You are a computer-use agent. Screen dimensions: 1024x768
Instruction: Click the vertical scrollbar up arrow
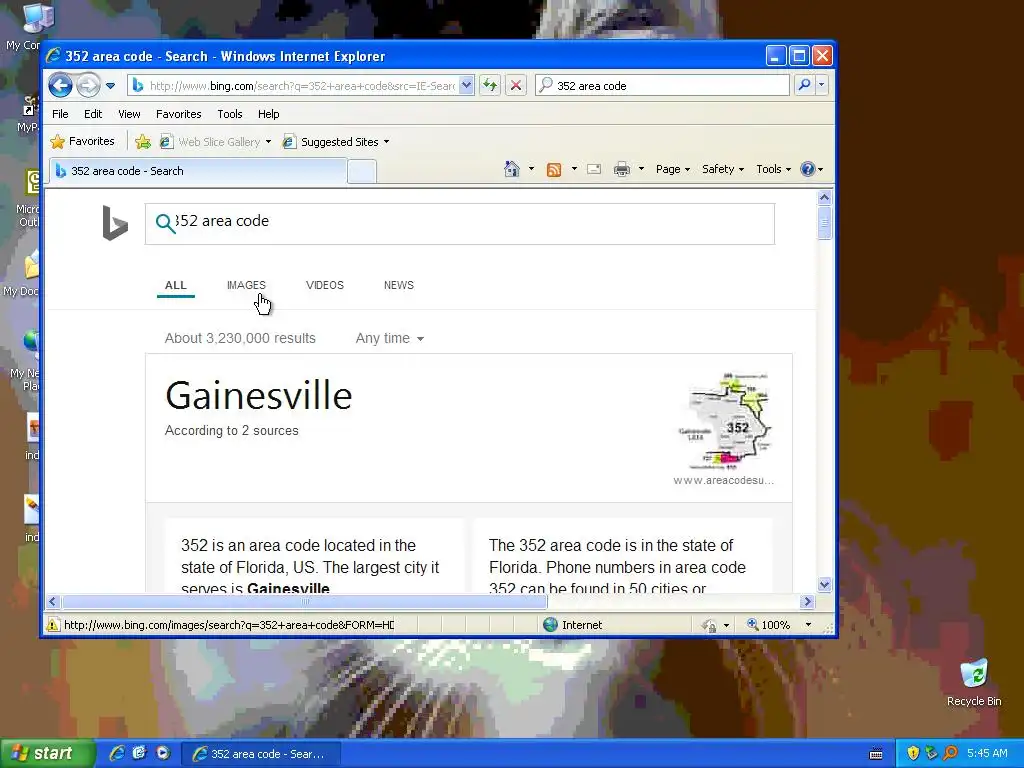point(824,197)
